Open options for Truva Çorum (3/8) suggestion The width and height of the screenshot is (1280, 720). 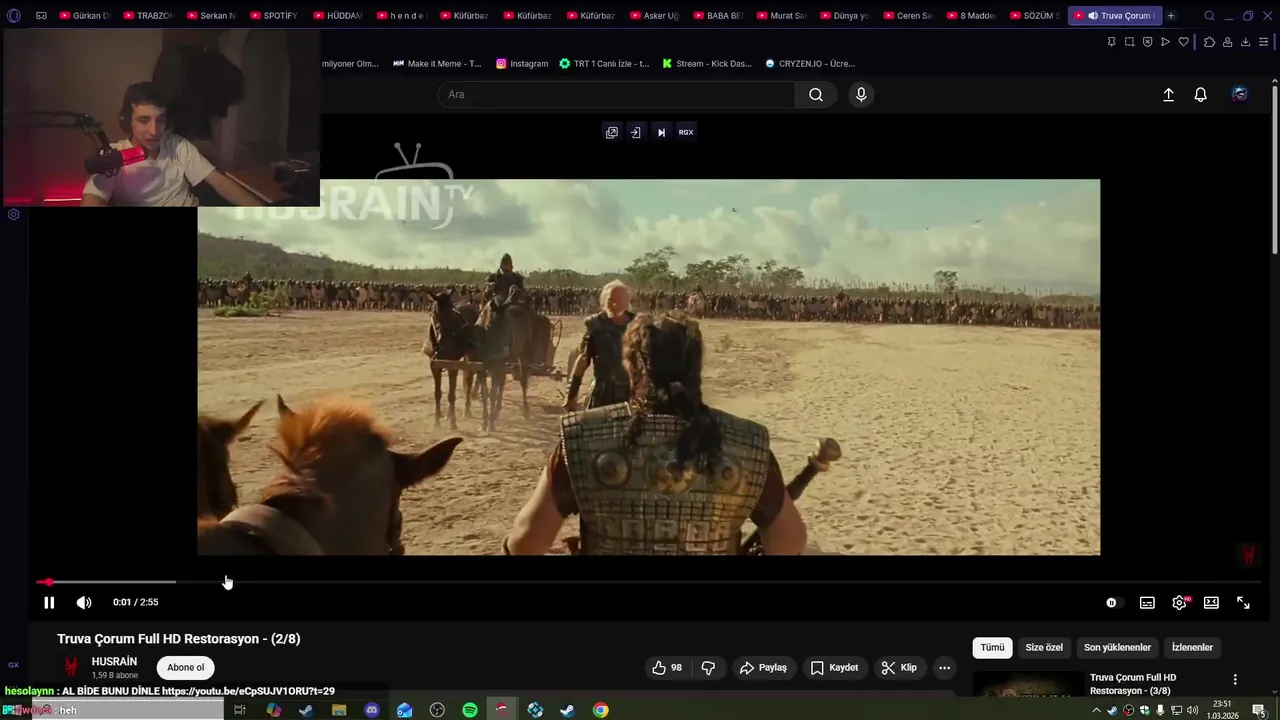[1235, 680]
